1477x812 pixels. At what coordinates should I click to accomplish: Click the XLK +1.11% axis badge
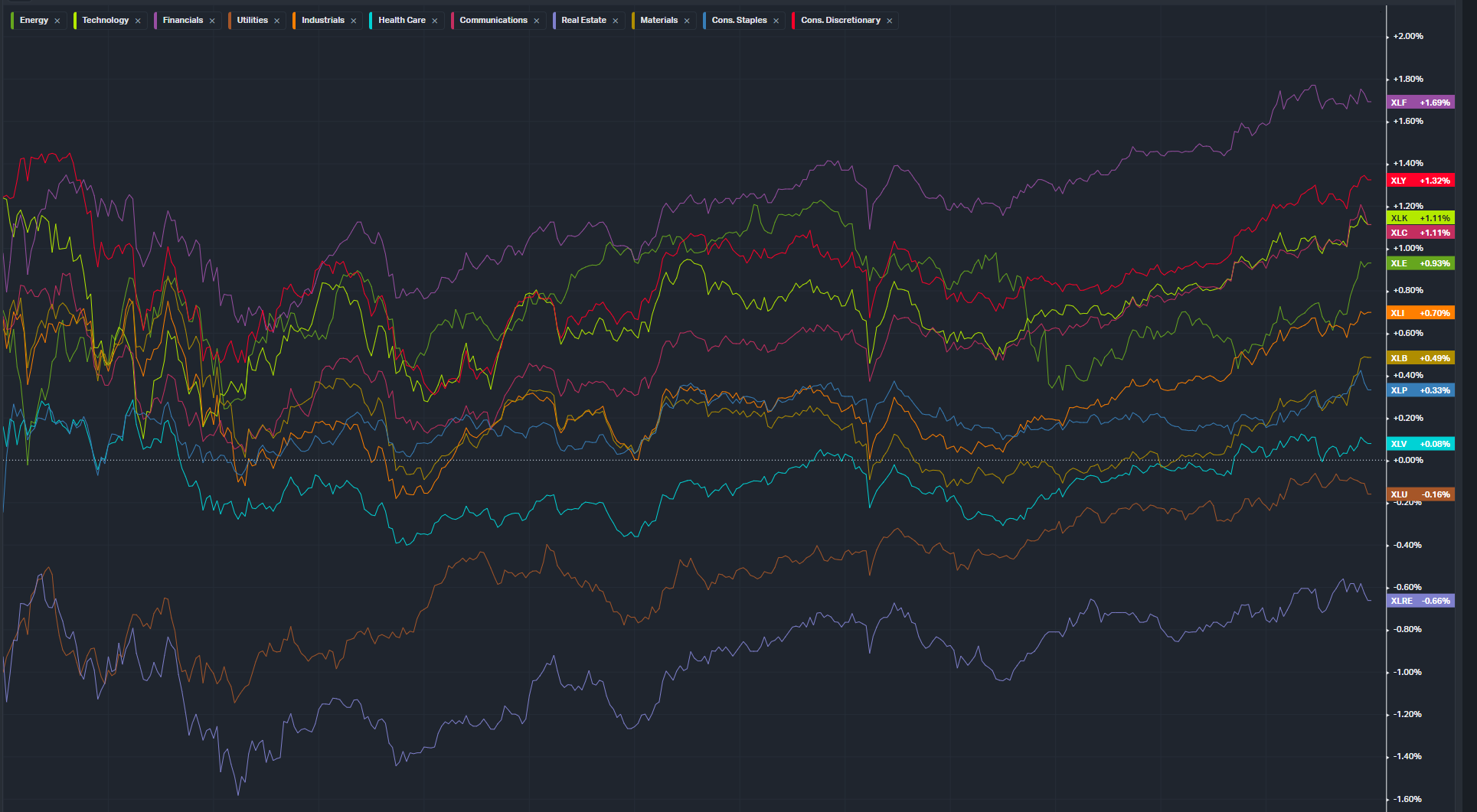1420,218
